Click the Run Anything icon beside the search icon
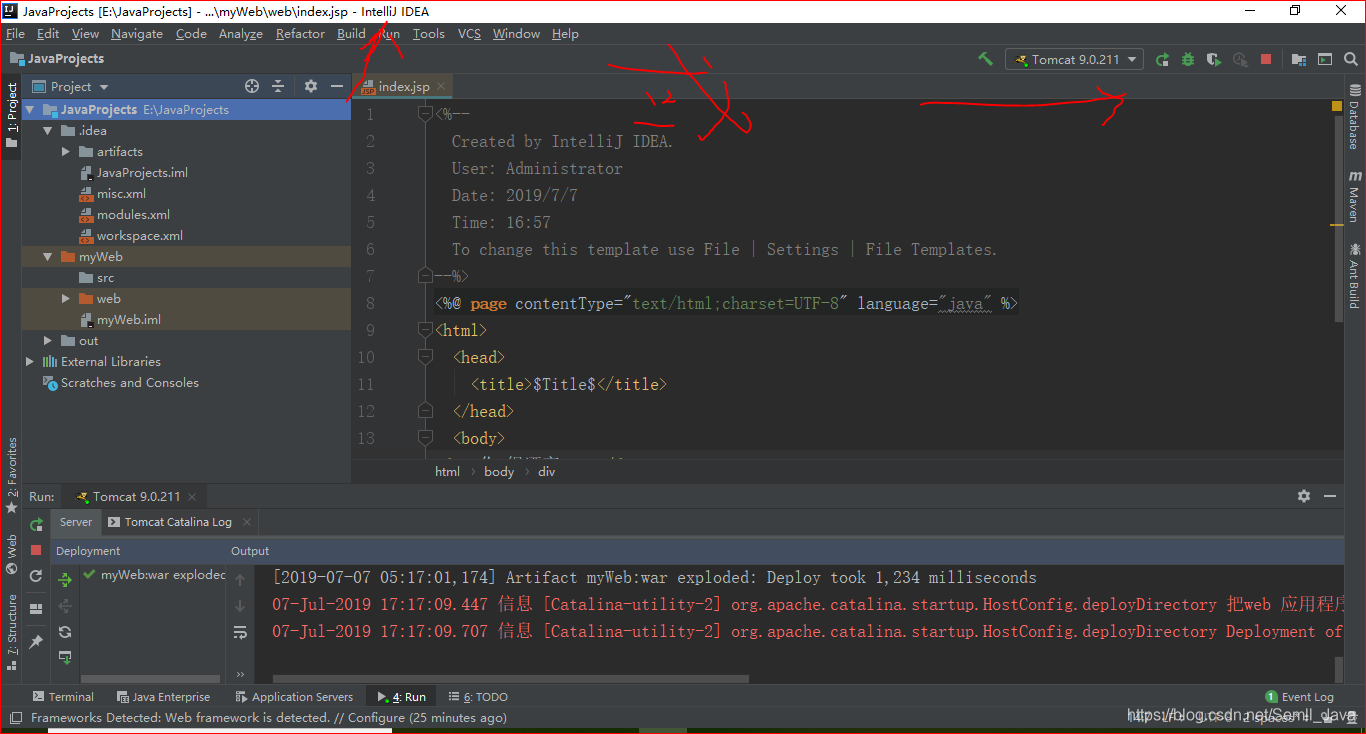1366x734 pixels. pos(1325,59)
